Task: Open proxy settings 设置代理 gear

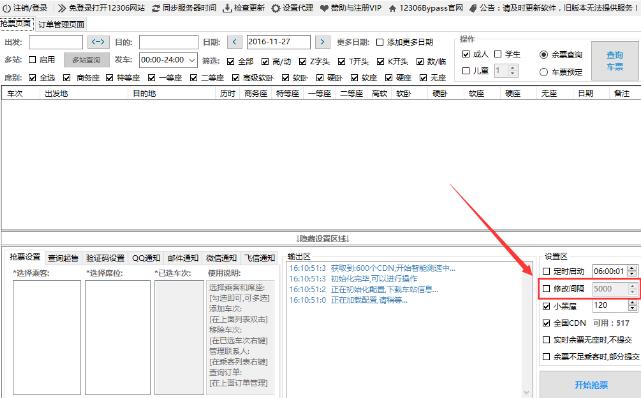Action: click(276, 8)
